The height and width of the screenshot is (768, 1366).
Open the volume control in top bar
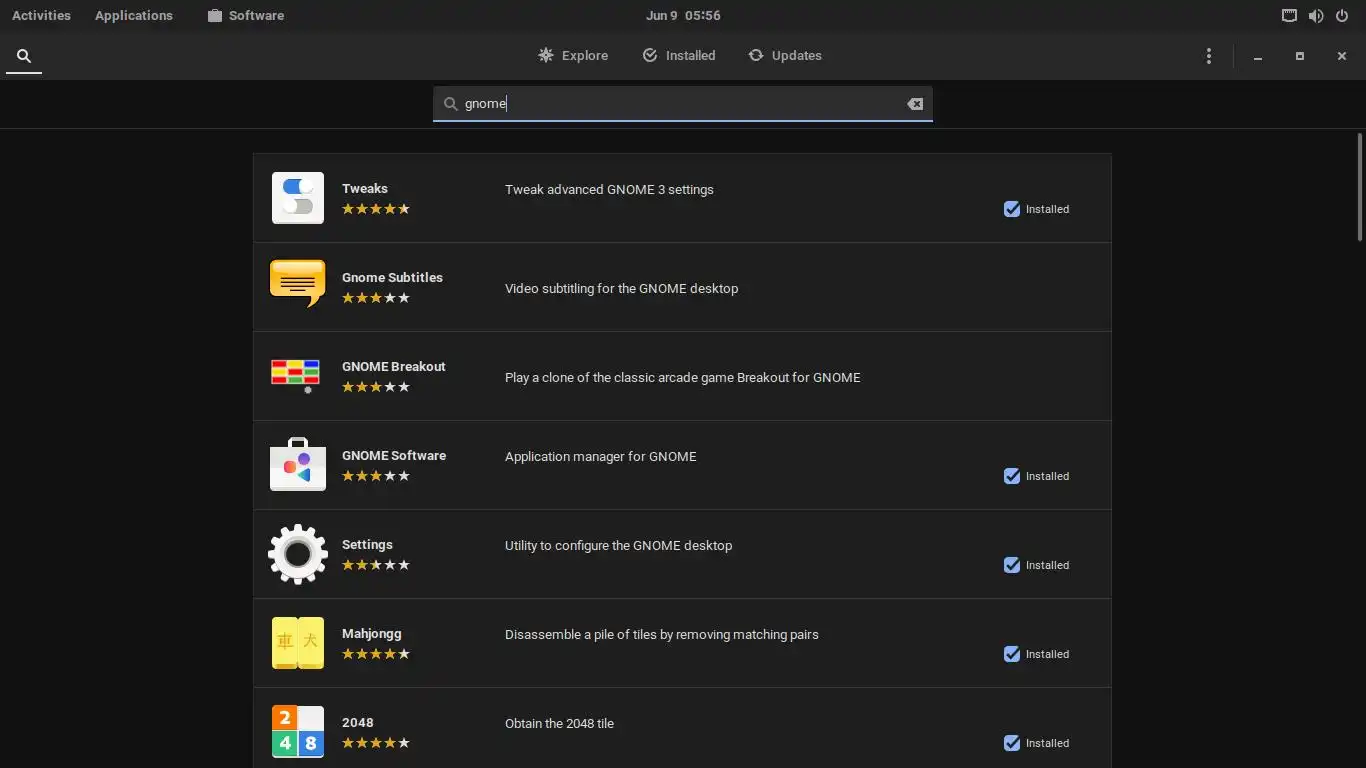pyautogui.click(x=1315, y=16)
